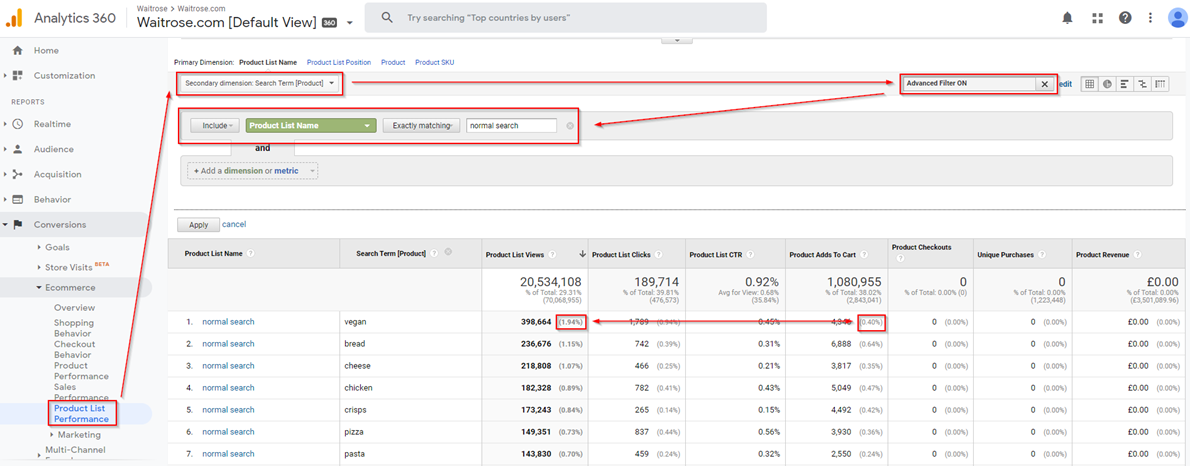
Task: Open Exactly matching condition dropdown
Action: coord(421,126)
